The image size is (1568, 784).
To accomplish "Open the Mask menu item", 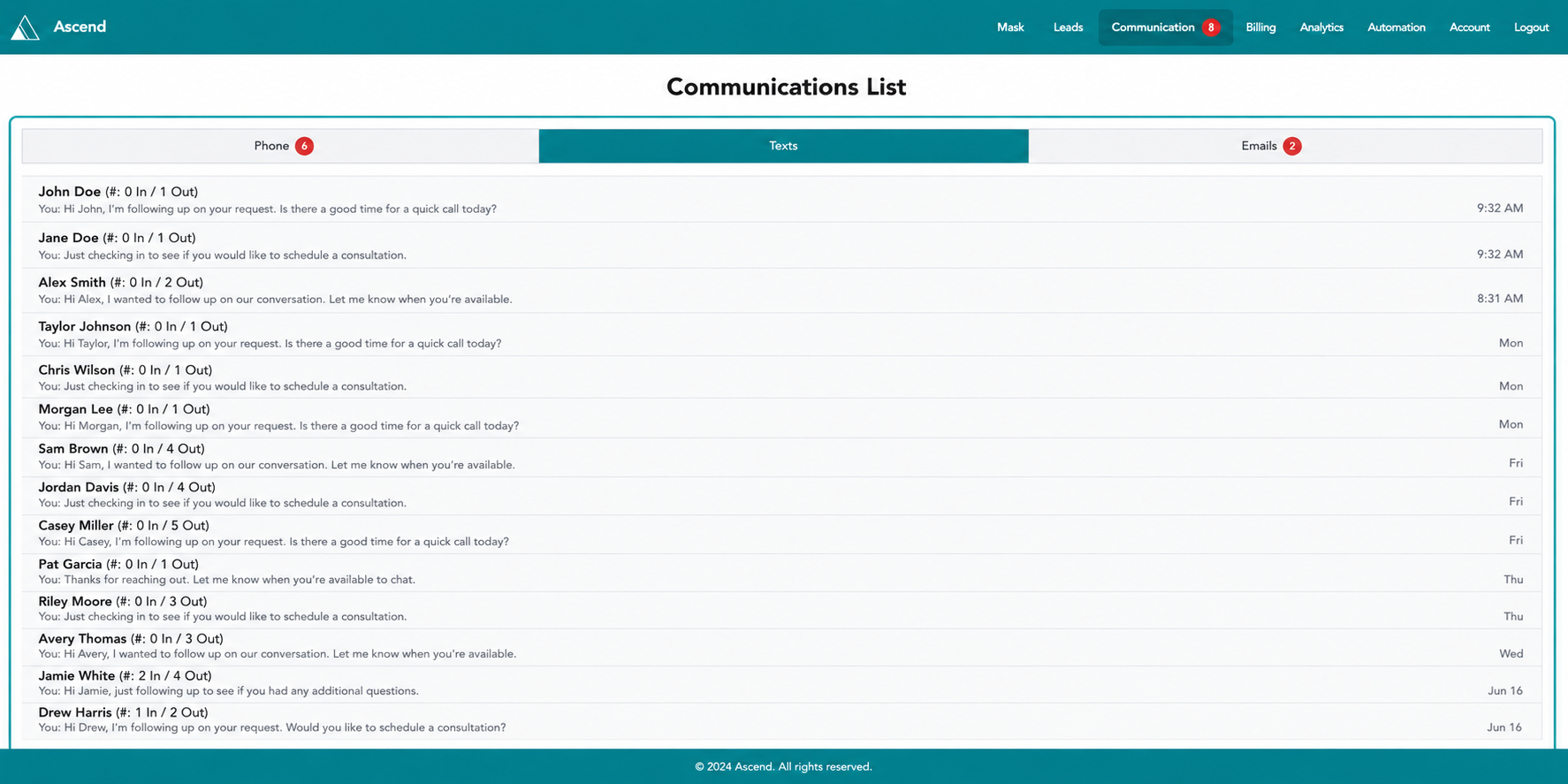I will 1010,27.
